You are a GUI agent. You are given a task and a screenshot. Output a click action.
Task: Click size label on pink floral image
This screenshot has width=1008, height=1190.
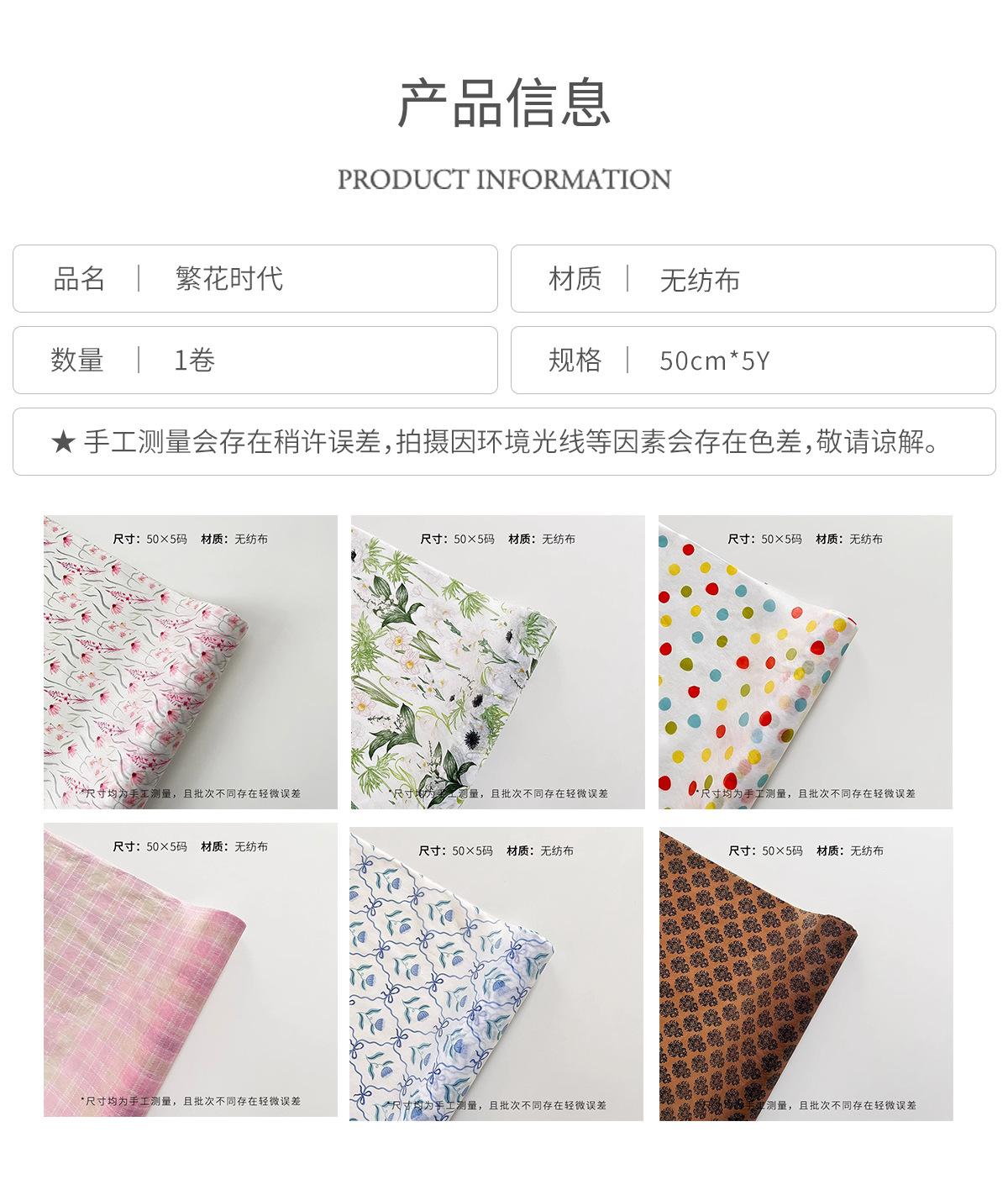[x=150, y=539]
